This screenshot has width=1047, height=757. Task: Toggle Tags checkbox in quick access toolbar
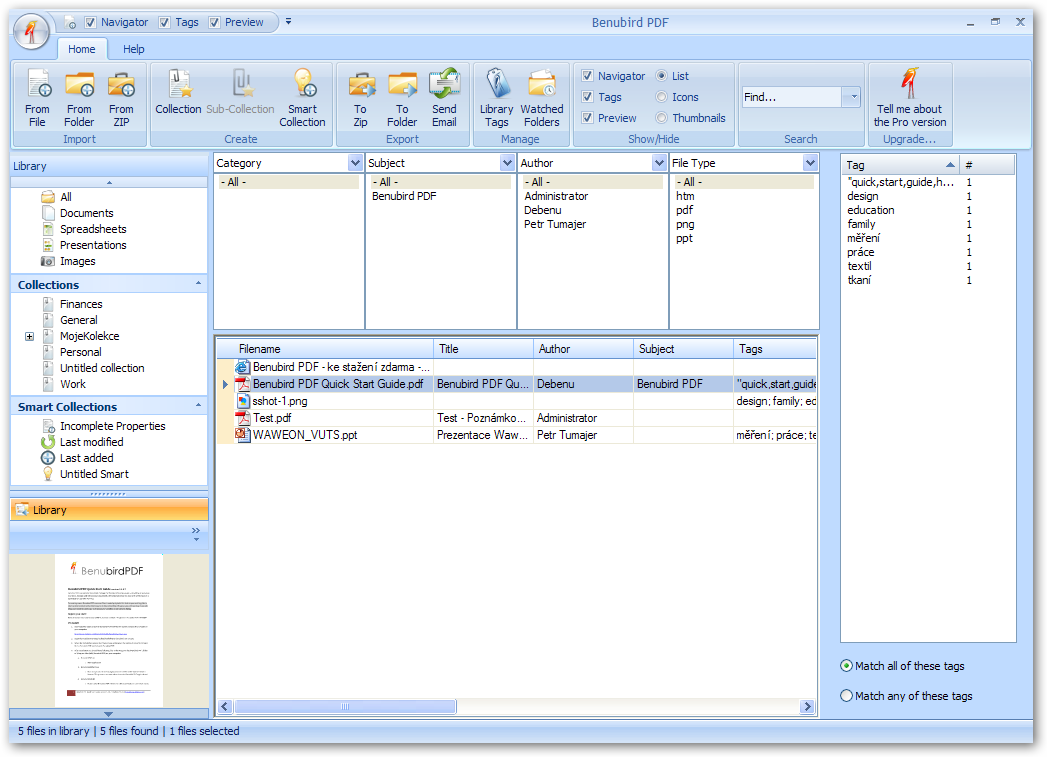164,22
